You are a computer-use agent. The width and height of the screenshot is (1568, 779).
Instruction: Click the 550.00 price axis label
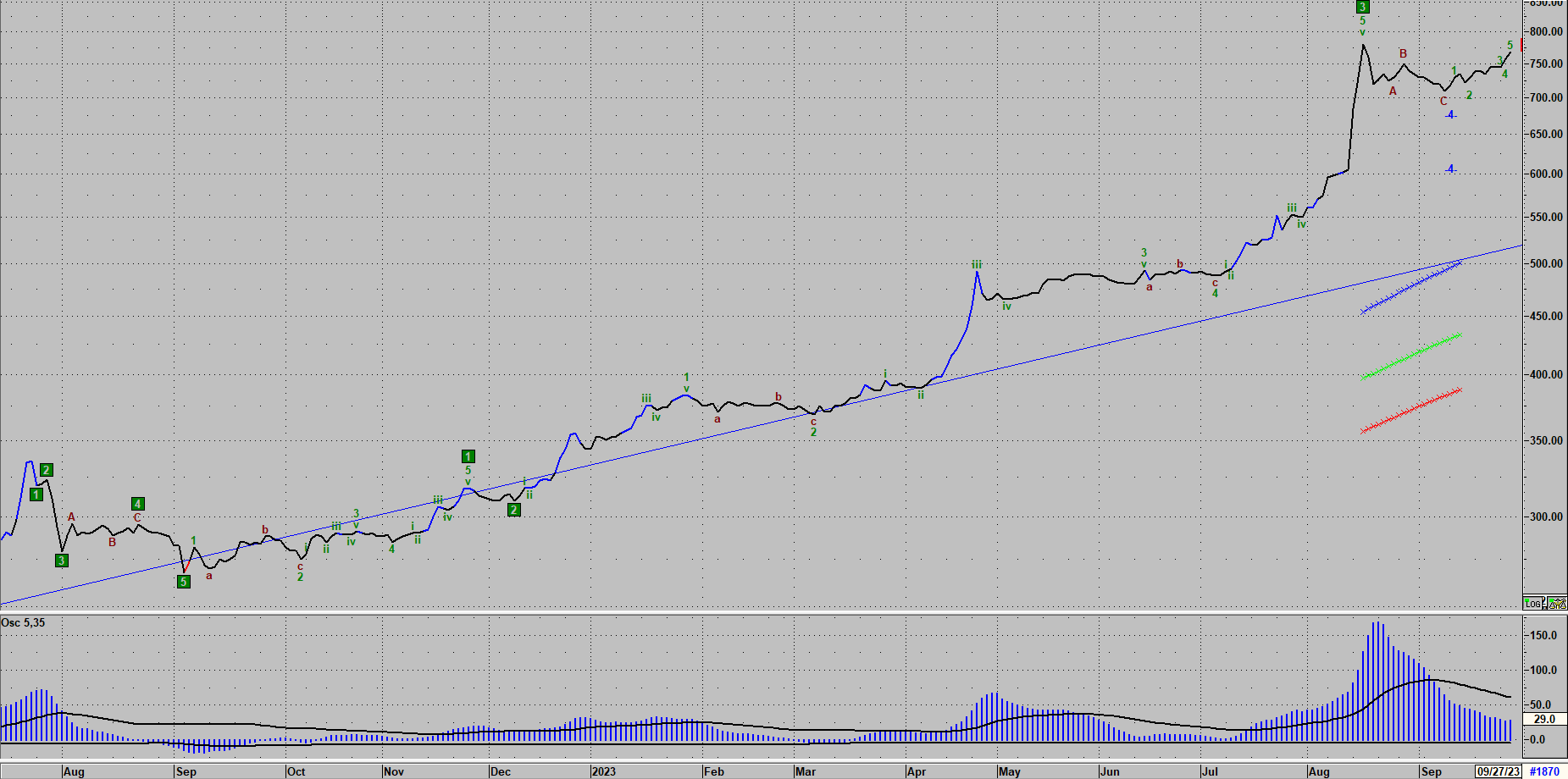1546,218
